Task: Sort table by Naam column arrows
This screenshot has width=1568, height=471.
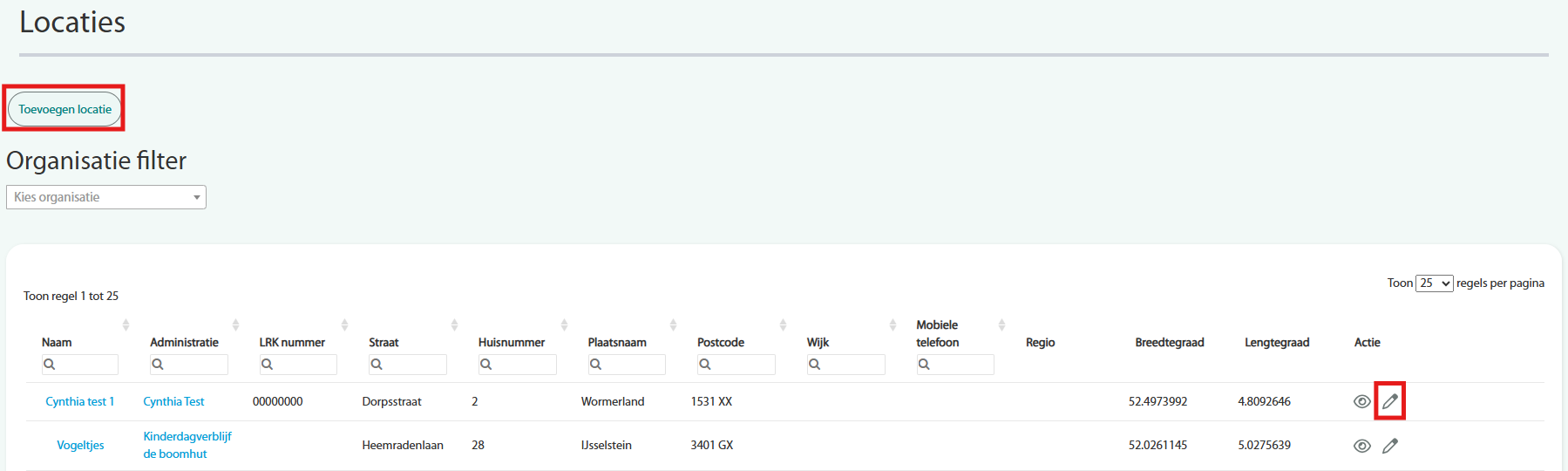Action: pyautogui.click(x=126, y=324)
